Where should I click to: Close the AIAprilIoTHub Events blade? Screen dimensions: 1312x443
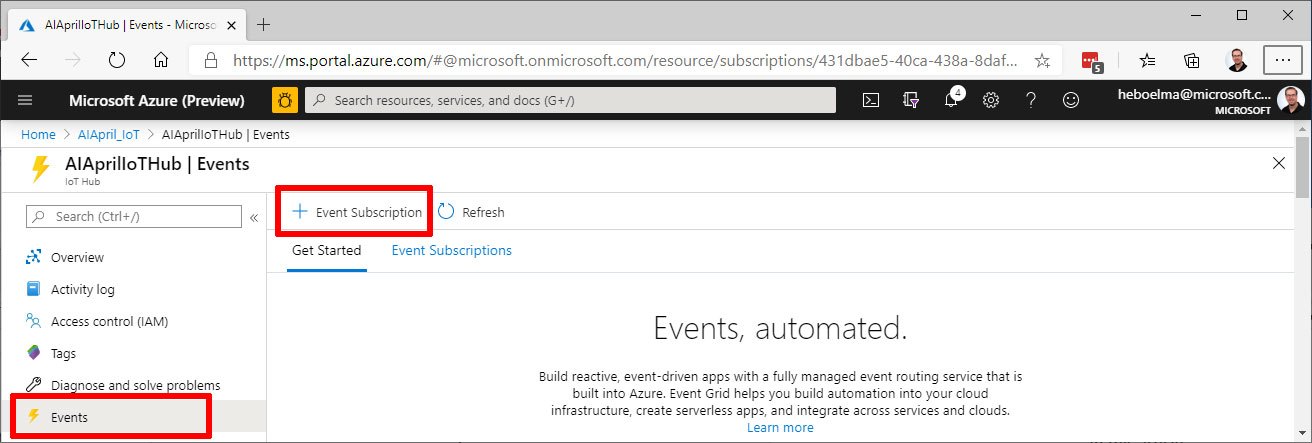(1278, 162)
